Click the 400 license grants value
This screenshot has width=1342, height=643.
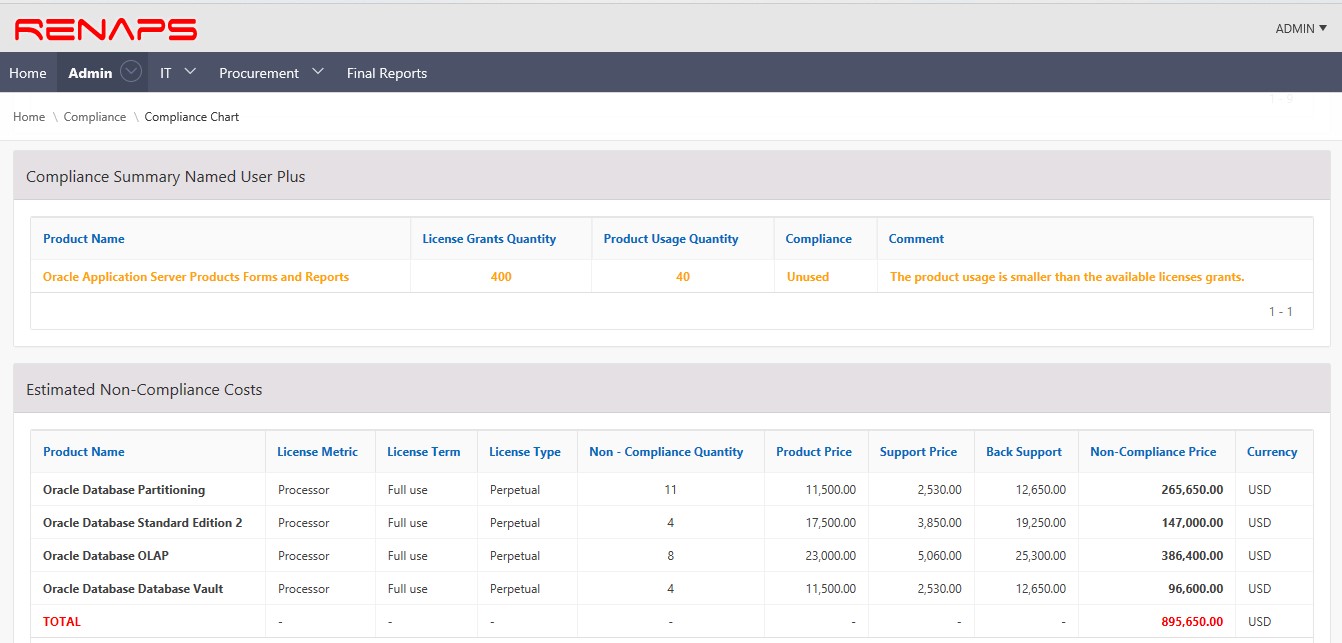point(501,277)
